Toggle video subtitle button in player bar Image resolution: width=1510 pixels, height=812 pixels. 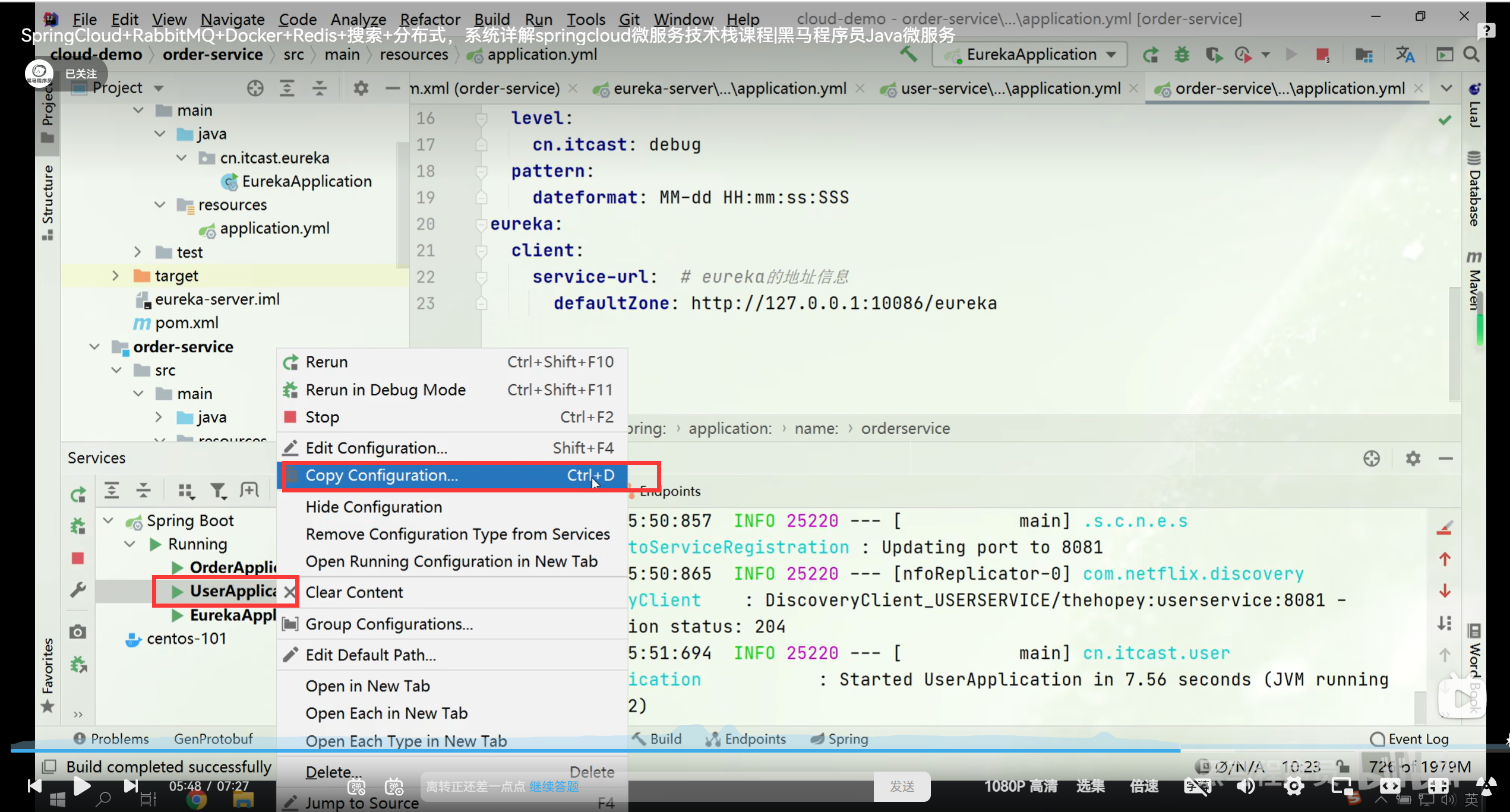click(1197, 786)
